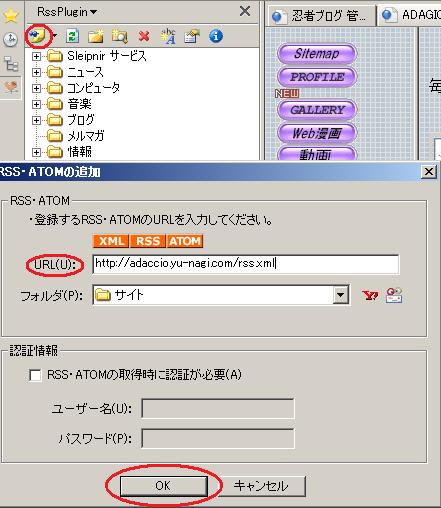Expand the コンピュータ folder

36,88
